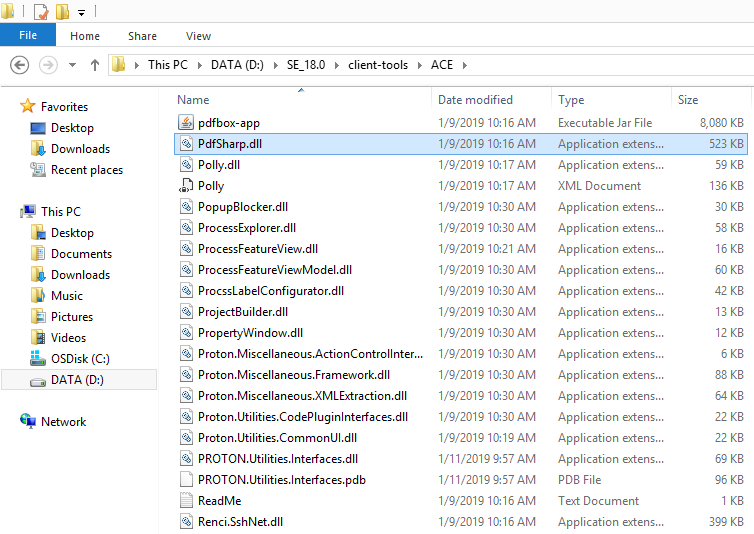Sort files by Size column header
The height and width of the screenshot is (534, 754).
coord(688,100)
